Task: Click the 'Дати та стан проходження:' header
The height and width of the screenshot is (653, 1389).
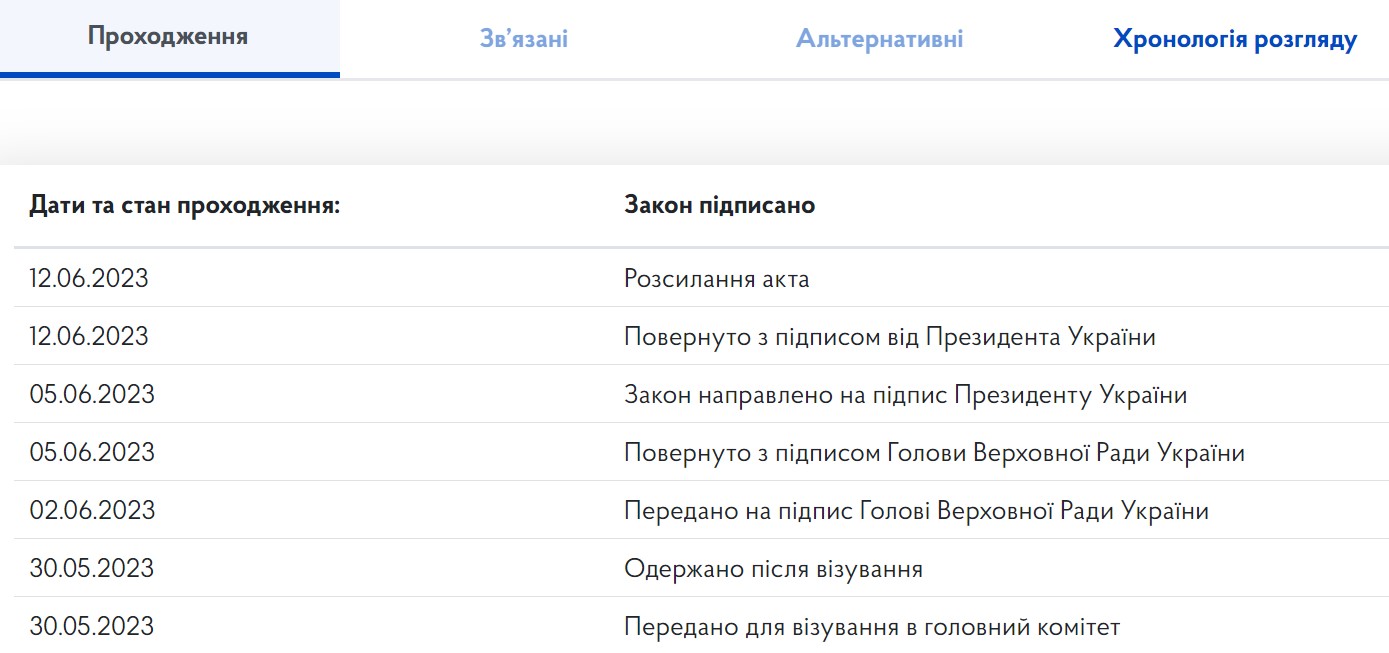Action: tap(185, 206)
